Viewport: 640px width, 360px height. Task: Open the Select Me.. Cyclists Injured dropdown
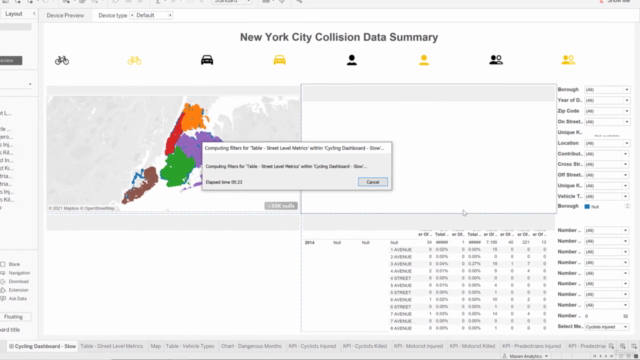coord(607,327)
